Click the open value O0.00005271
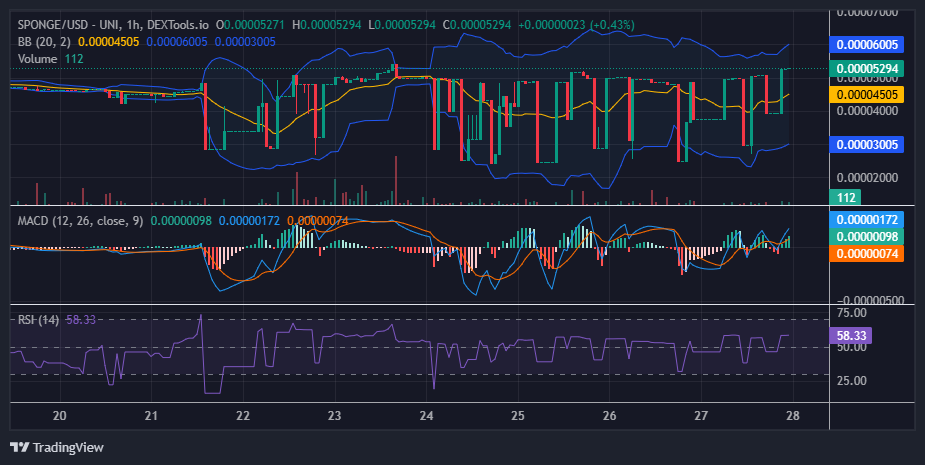 pos(250,25)
